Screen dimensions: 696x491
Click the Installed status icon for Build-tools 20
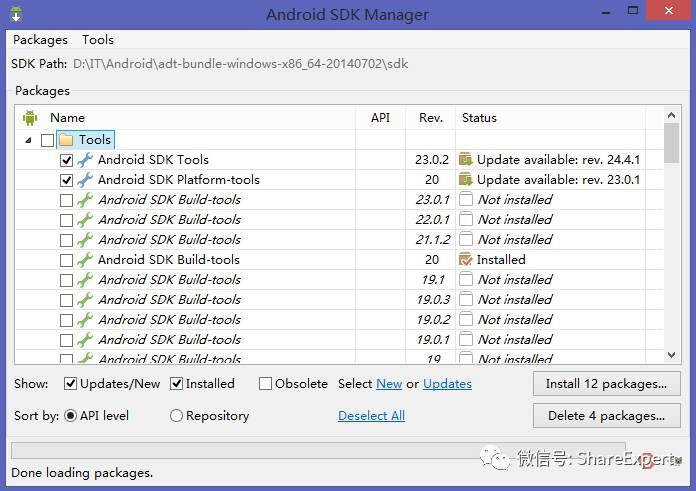465,260
